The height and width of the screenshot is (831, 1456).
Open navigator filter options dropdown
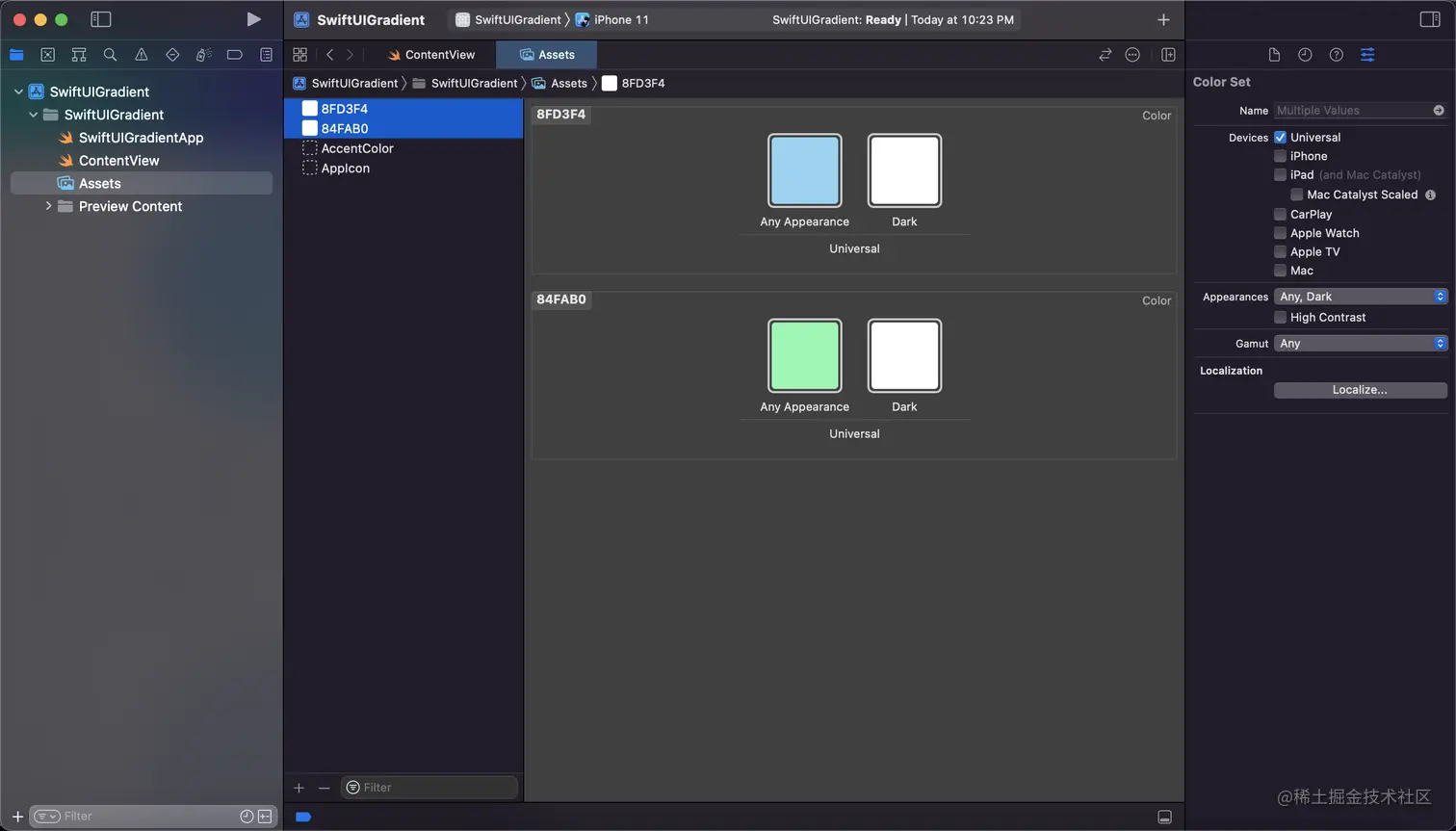pos(47,817)
